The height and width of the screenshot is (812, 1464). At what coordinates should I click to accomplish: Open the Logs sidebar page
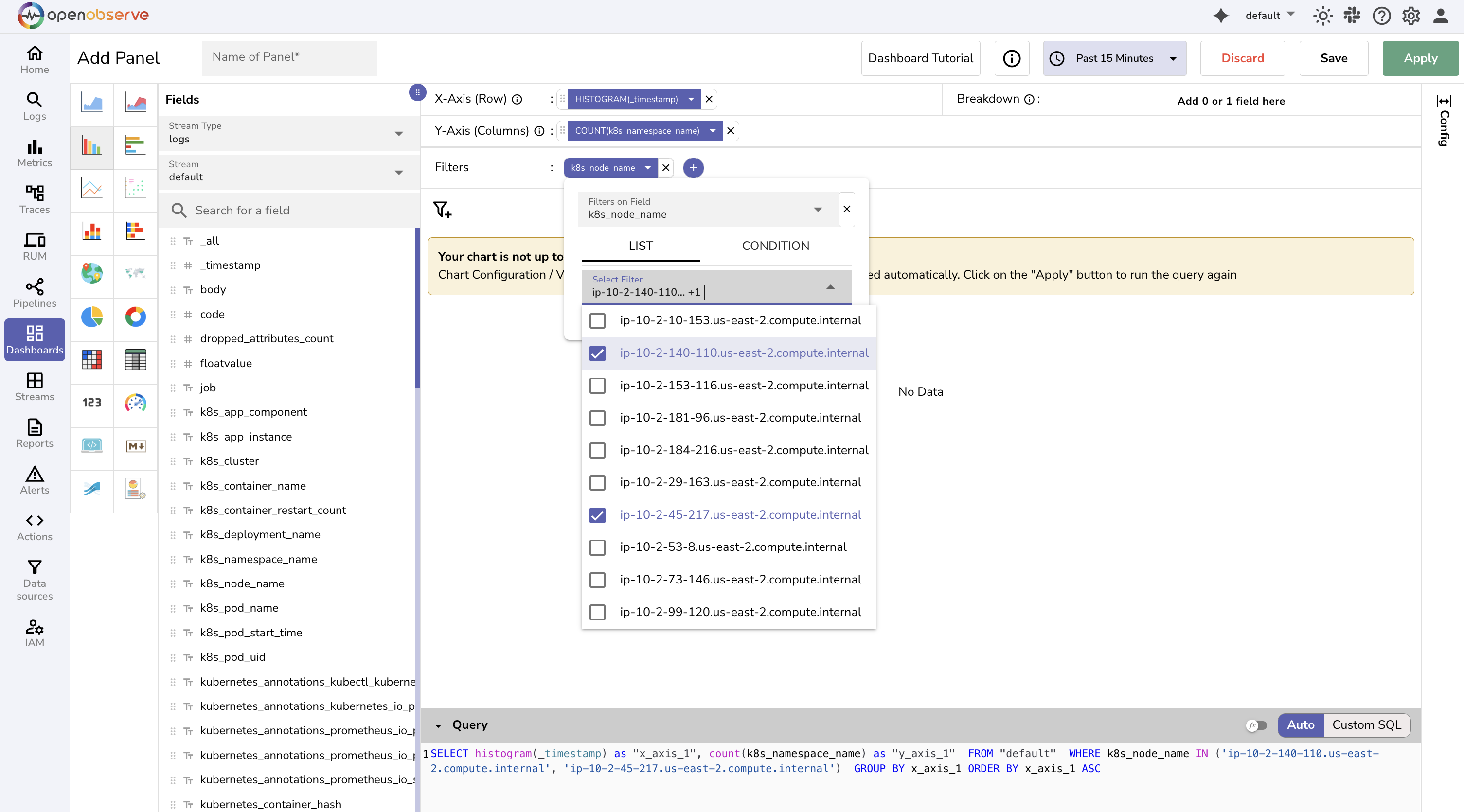35,106
